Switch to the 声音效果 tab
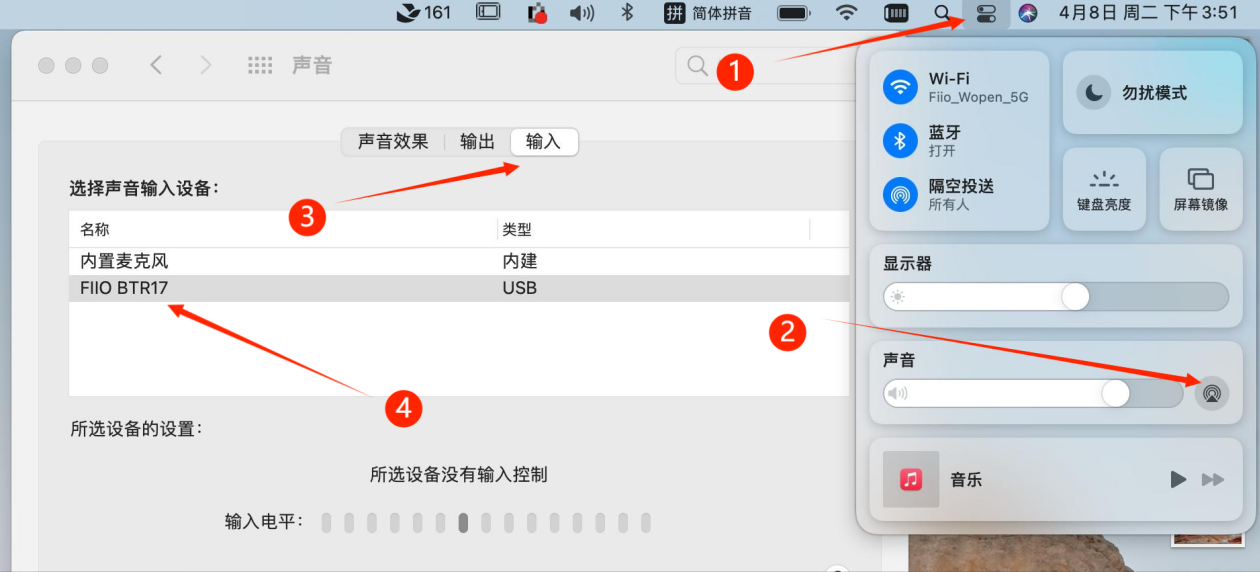 [x=393, y=142]
